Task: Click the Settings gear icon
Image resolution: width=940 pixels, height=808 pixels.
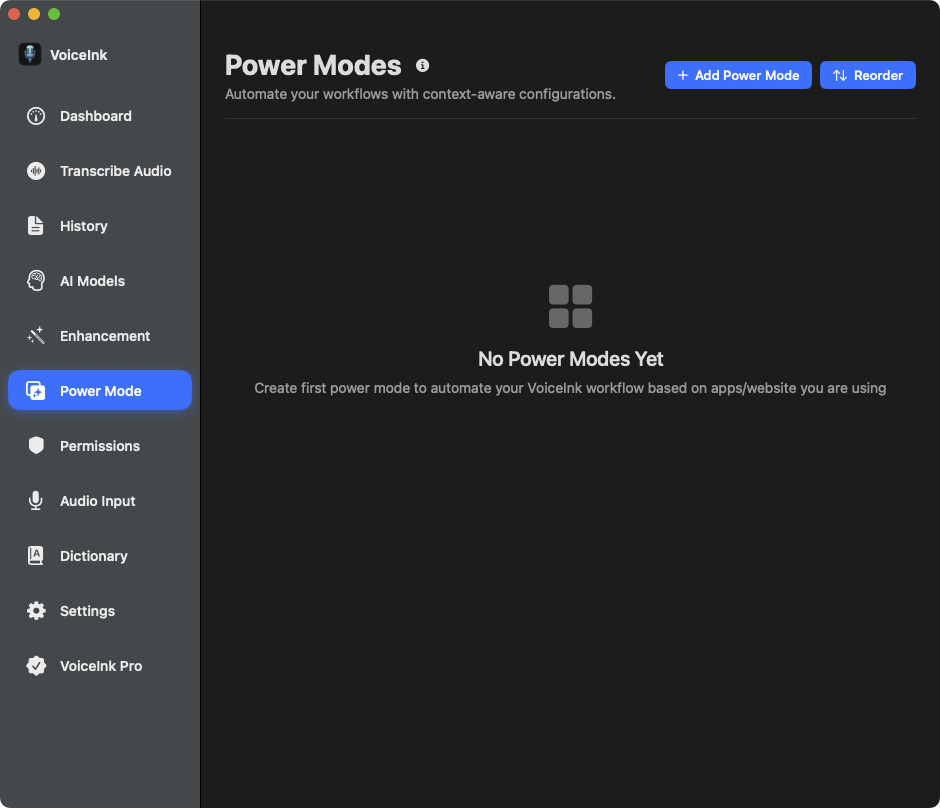Action: click(36, 611)
